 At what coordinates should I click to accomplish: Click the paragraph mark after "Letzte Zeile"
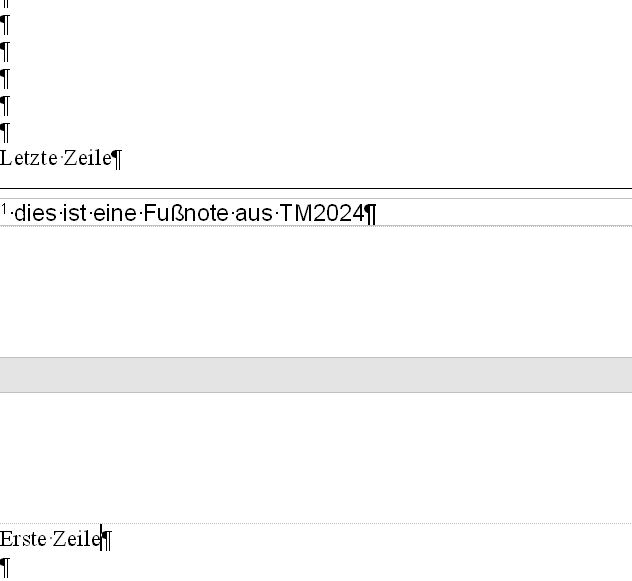[116, 158]
